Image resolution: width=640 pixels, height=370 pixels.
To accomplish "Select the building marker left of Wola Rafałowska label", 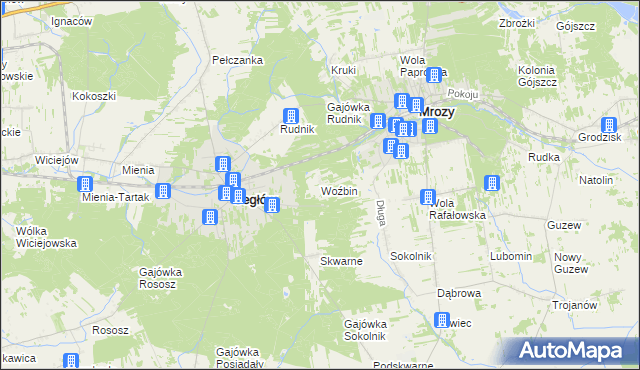I will click(x=428, y=197).
